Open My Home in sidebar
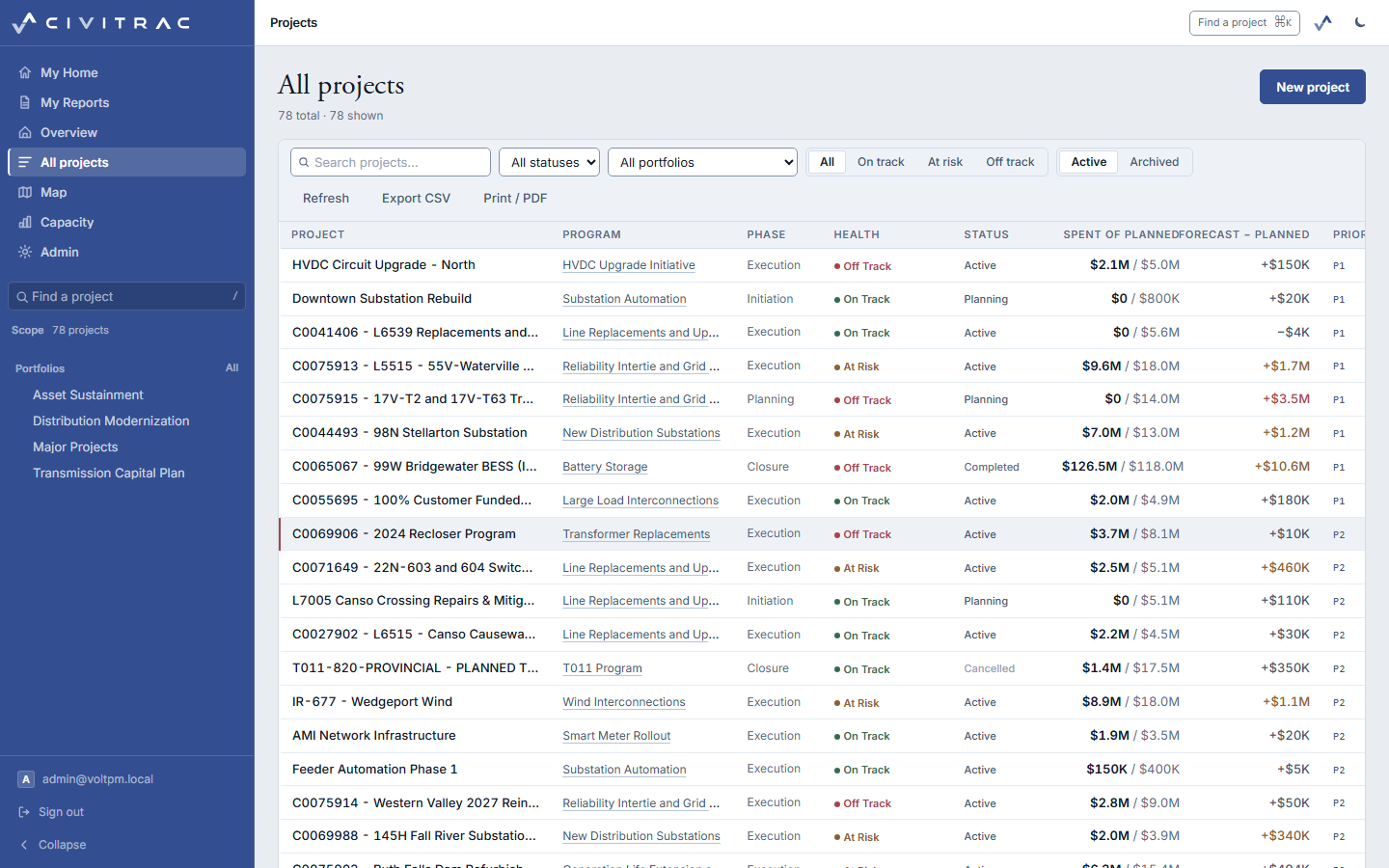The height and width of the screenshot is (868, 1389). (x=126, y=72)
